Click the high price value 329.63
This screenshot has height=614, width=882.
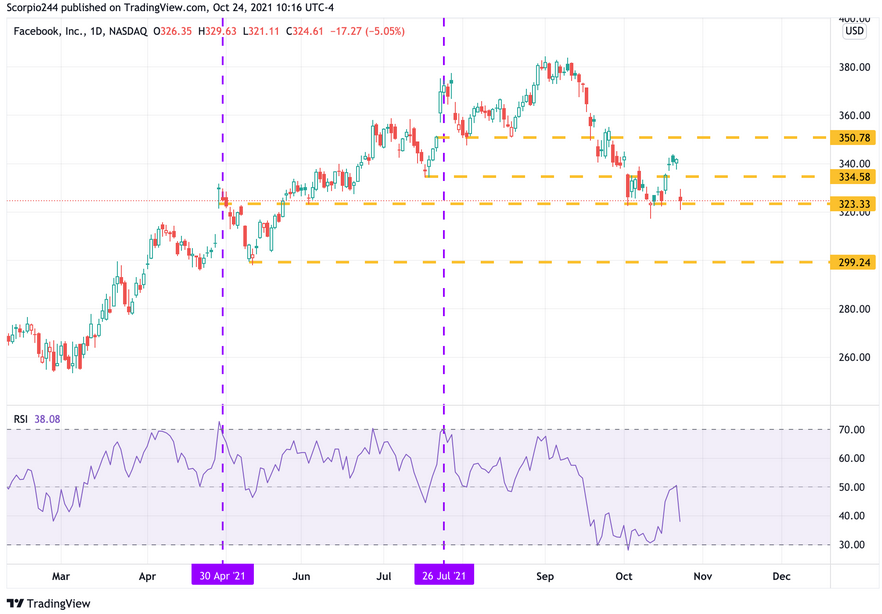221,31
